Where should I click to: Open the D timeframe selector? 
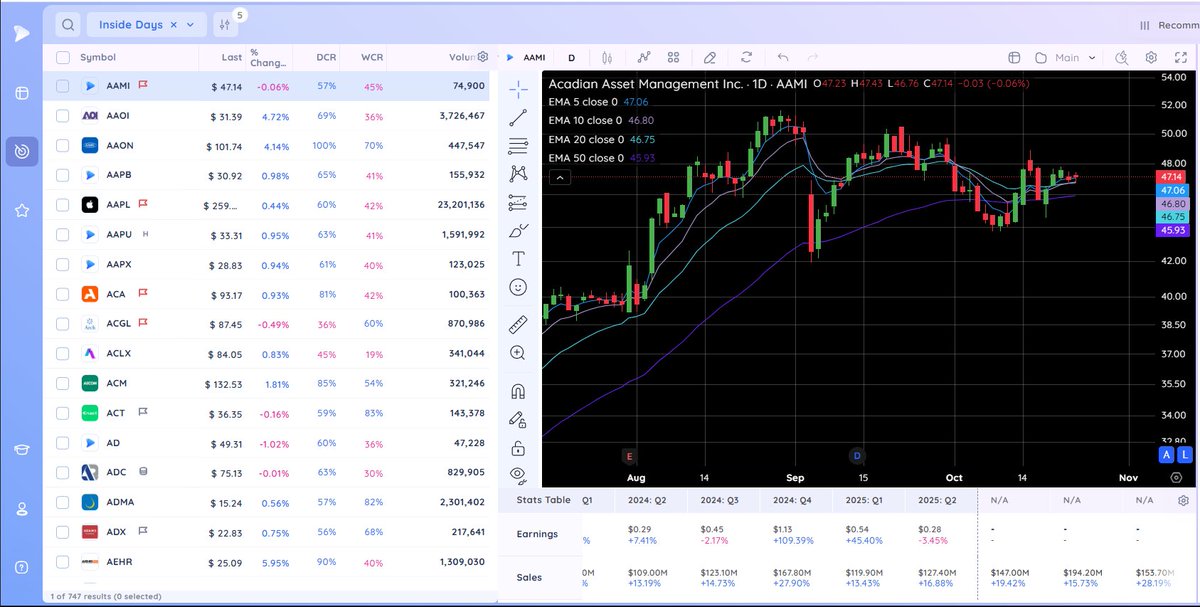[x=574, y=57]
